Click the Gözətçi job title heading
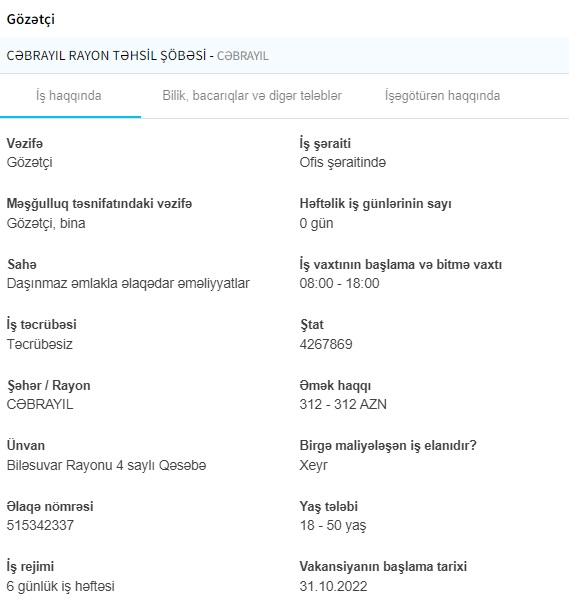 coord(31,19)
